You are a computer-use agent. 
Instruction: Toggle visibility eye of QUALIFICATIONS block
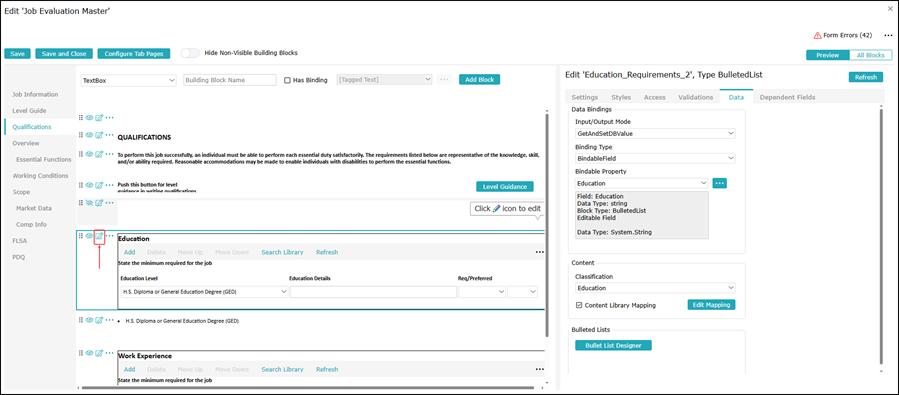pyautogui.click(x=89, y=135)
